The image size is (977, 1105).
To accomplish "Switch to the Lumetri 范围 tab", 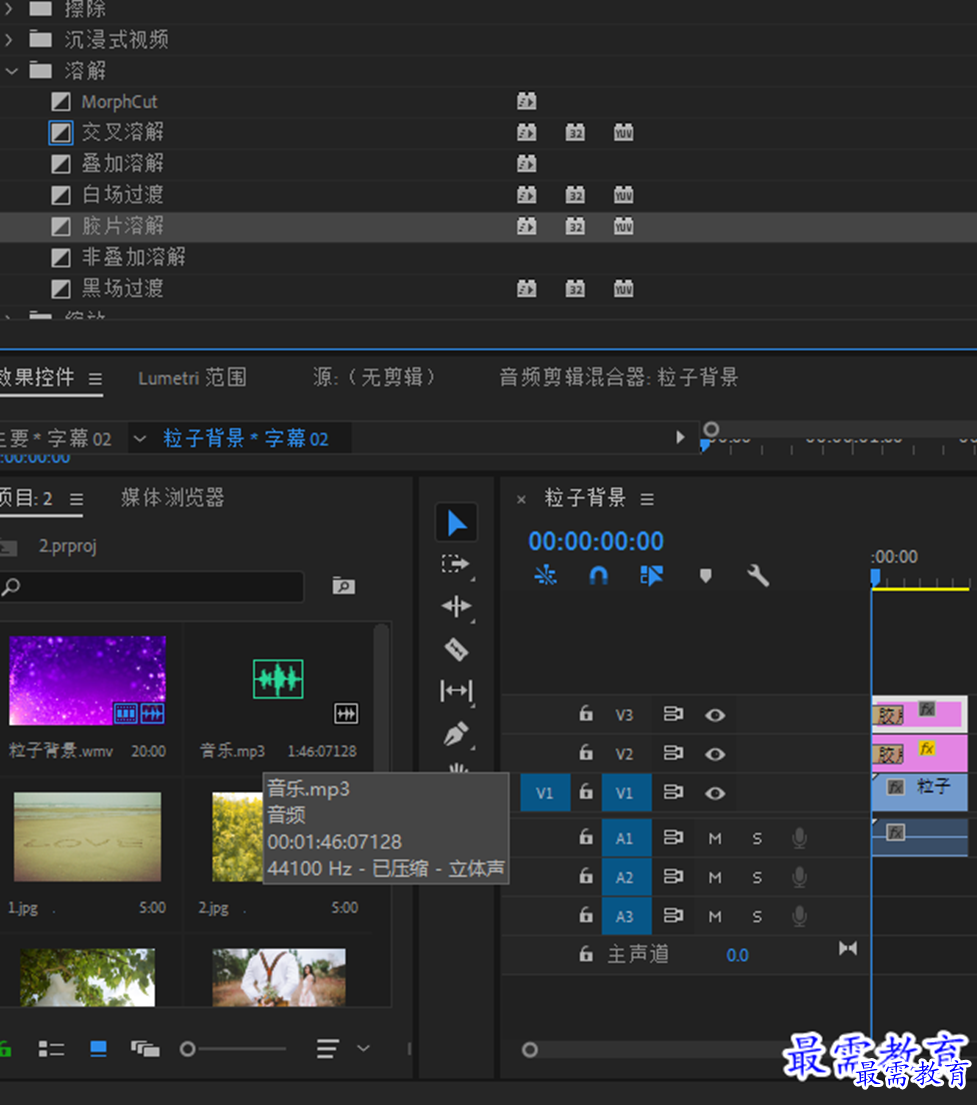I will (x=192, y=378).
